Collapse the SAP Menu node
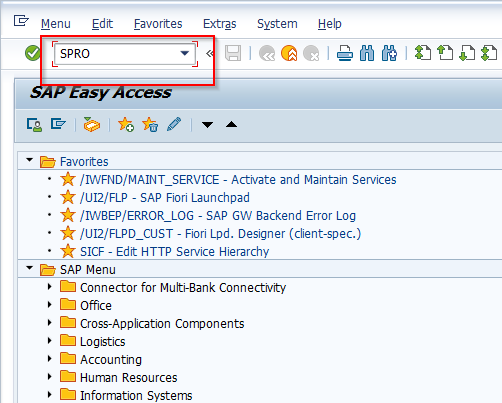The height and width of the screenshot is (403, 502). (x=30, y=268)
